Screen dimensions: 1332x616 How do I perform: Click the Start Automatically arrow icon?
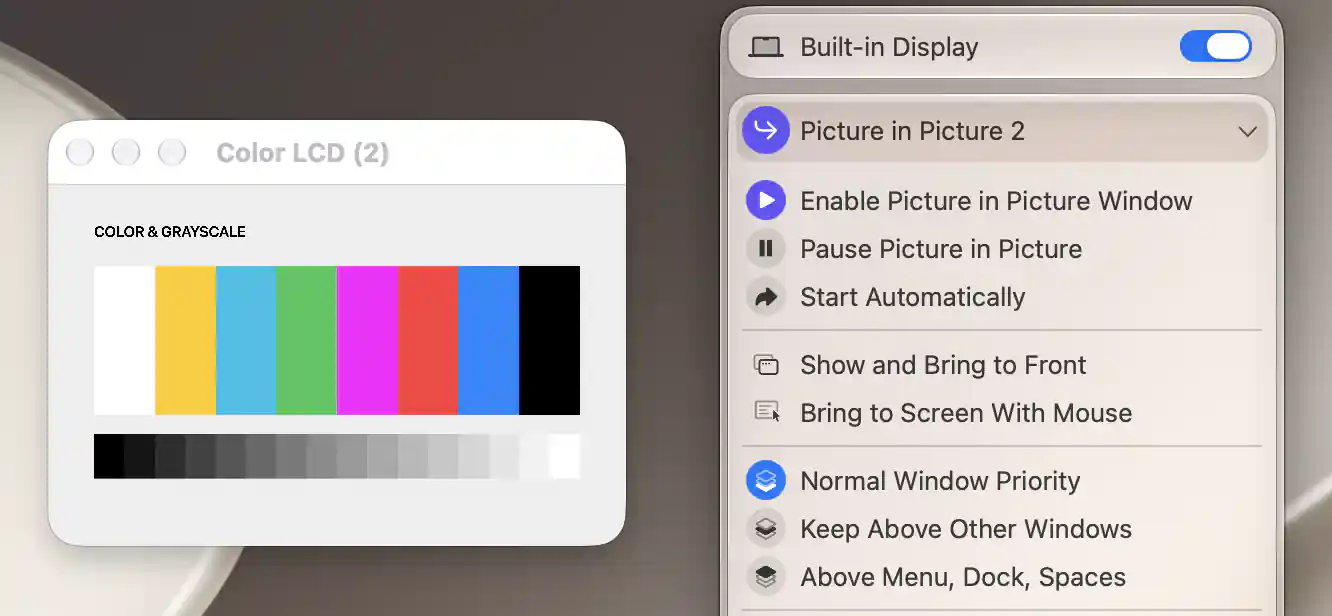tap(766, 297)
